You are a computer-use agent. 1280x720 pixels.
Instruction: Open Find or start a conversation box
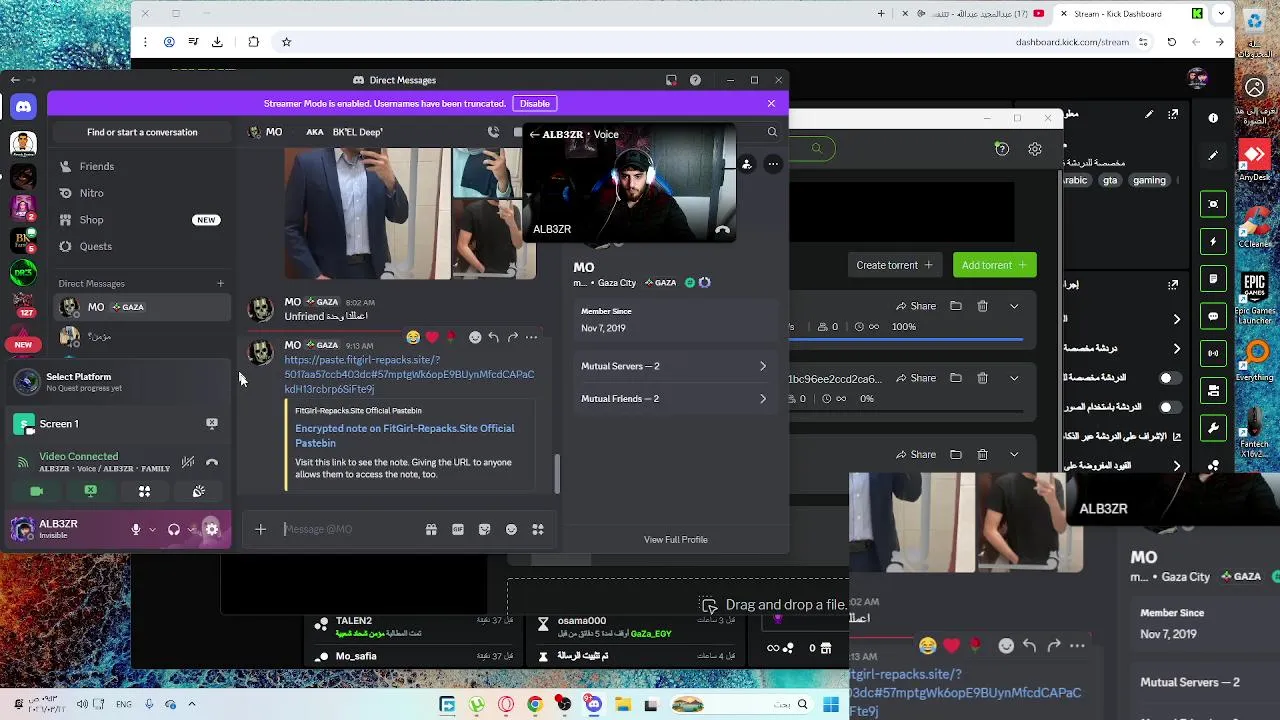[142, 132]
